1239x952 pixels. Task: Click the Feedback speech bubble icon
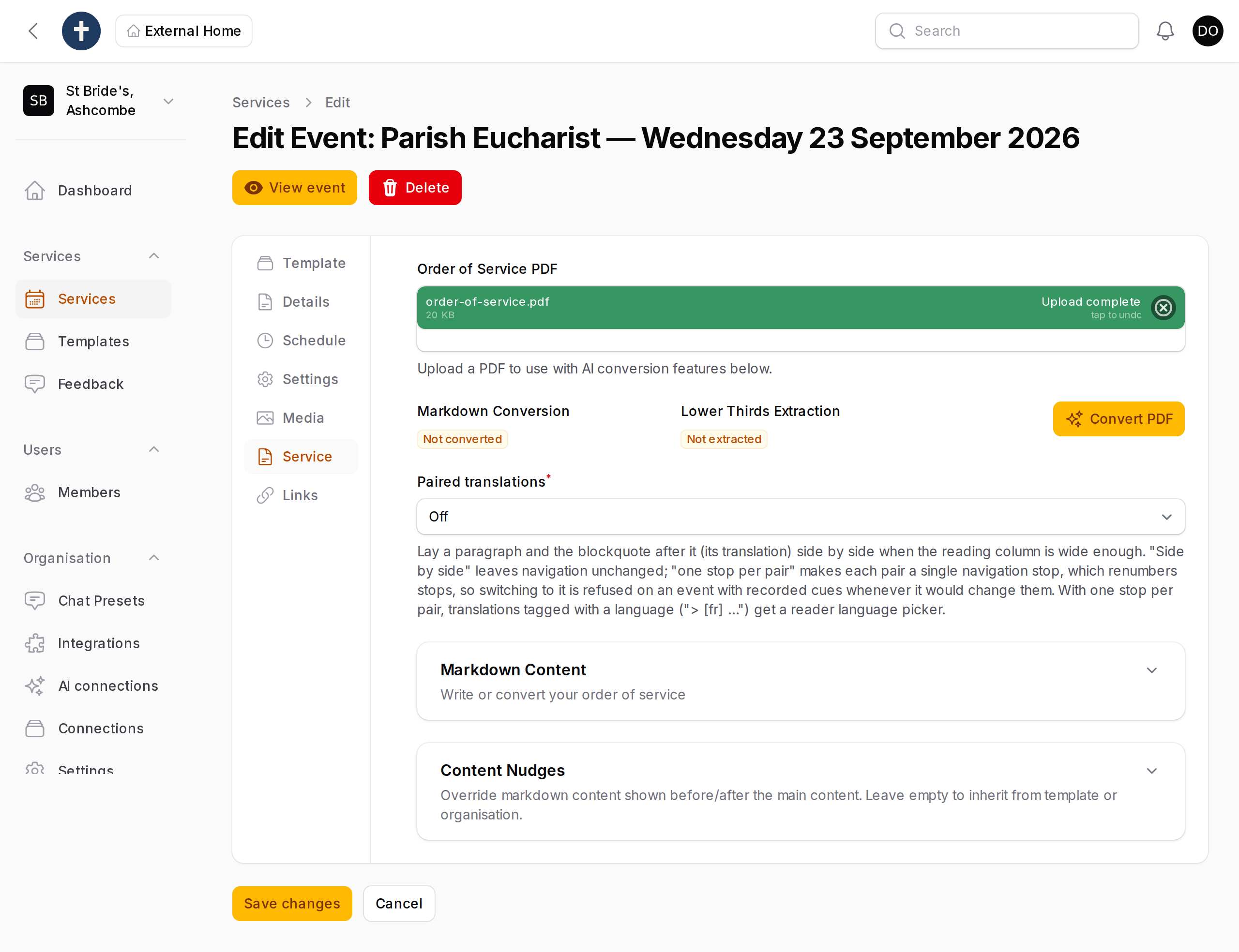(34, 384)
